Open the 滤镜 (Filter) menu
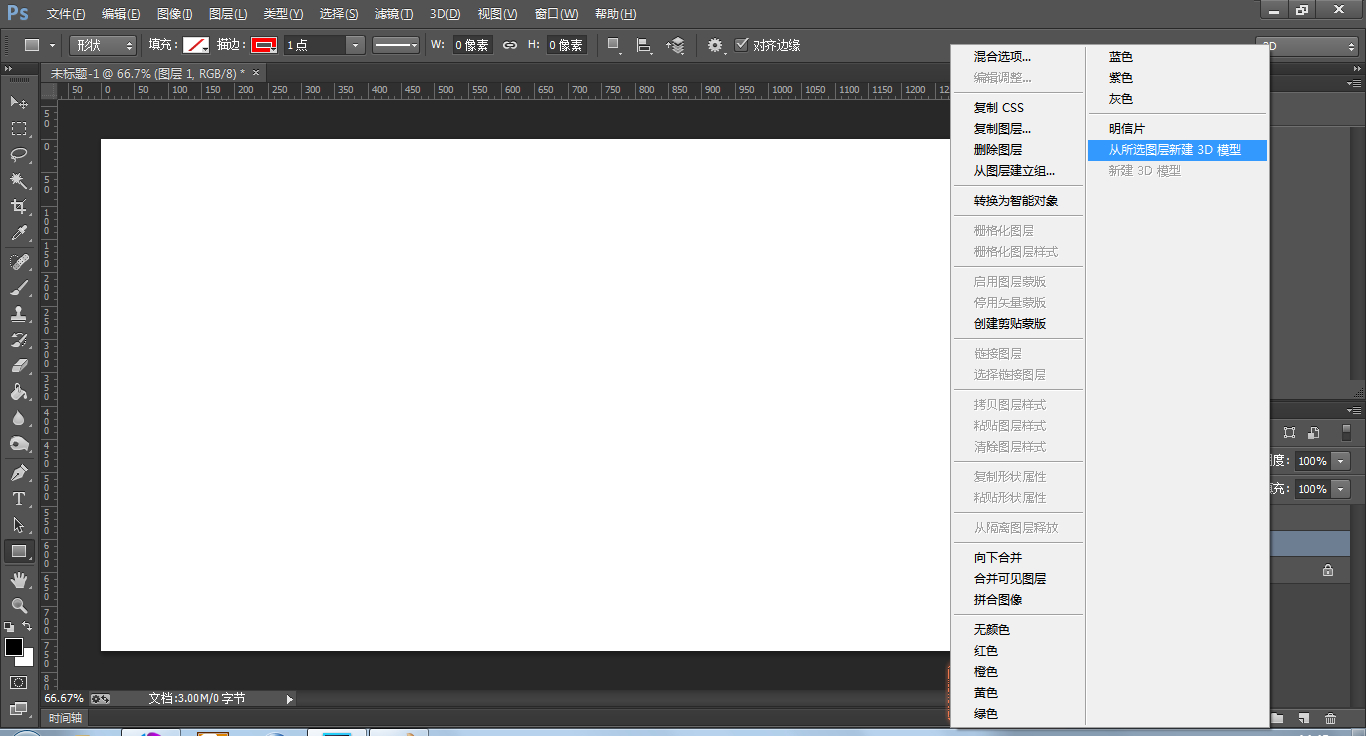1366x736 pixels. (394, 14)
